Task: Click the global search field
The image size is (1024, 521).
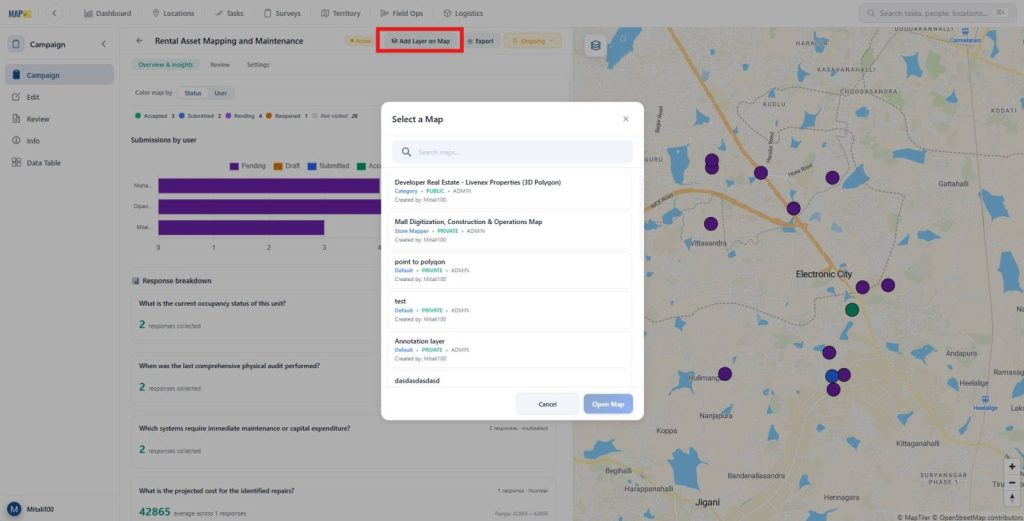Action: pyautogui.click(x=936, y=13)
